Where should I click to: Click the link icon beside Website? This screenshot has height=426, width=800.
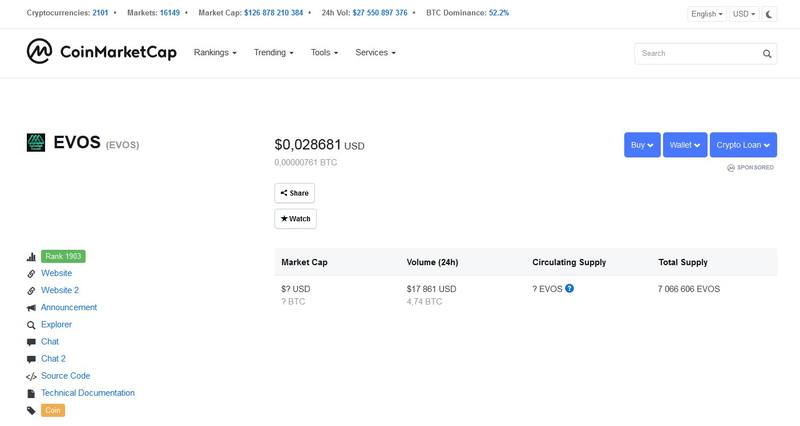coord(31,274)
